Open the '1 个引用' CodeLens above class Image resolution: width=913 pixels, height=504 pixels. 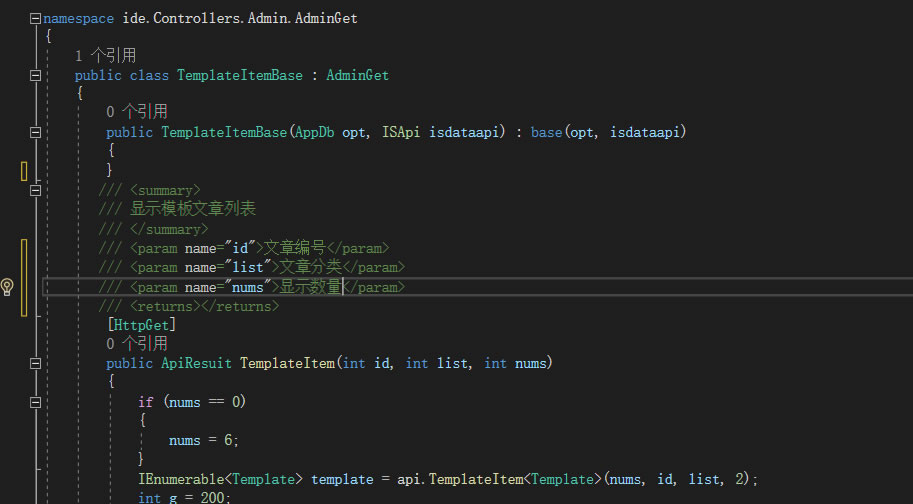[105, 56]
